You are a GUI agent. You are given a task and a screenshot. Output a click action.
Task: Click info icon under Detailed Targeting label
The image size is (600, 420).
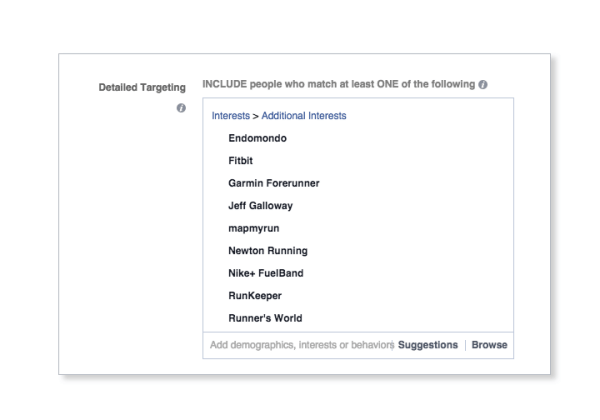(181, 108)
